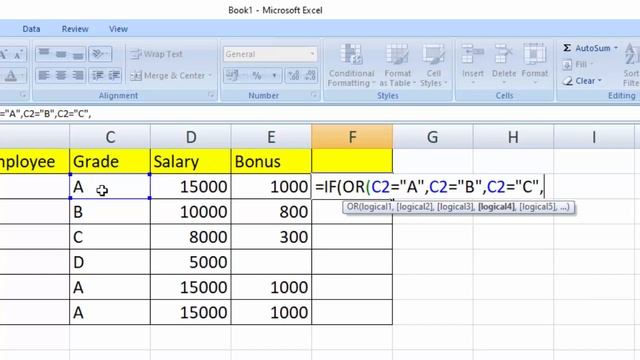Select column F header
Image resolution: width=640 pixels, height=360 pixels.
pyautogui.click(x=352, y=137)
